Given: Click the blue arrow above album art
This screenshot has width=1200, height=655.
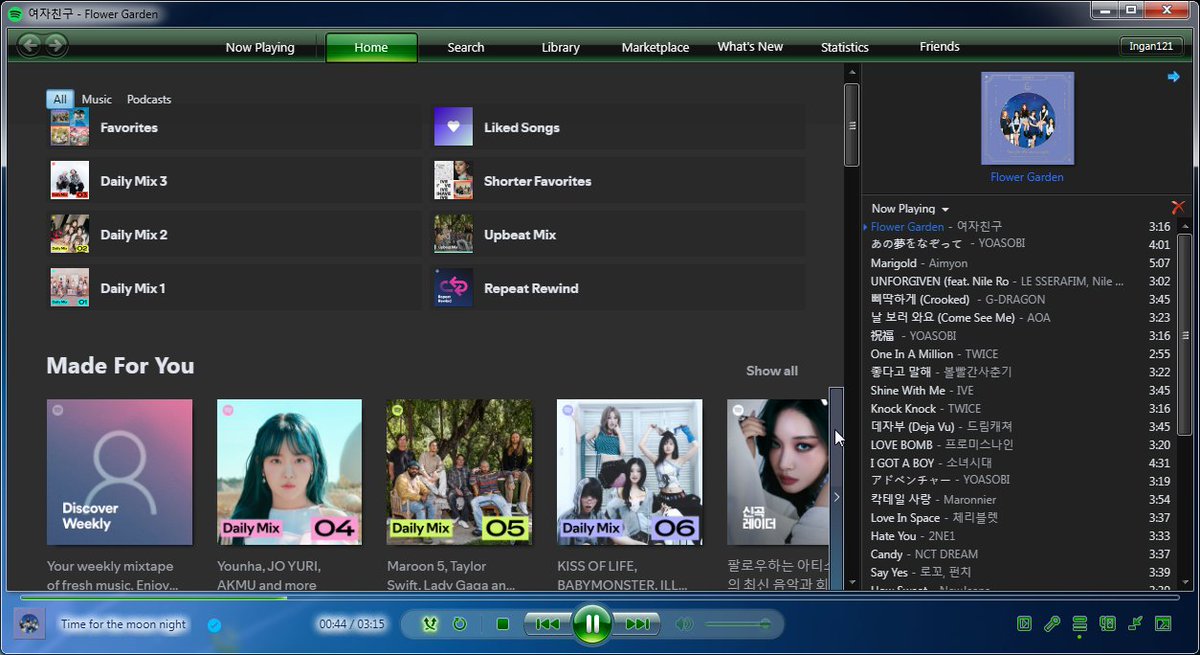Looking at the screenshot, I should pyautogui.click(x=1174, y=77).
